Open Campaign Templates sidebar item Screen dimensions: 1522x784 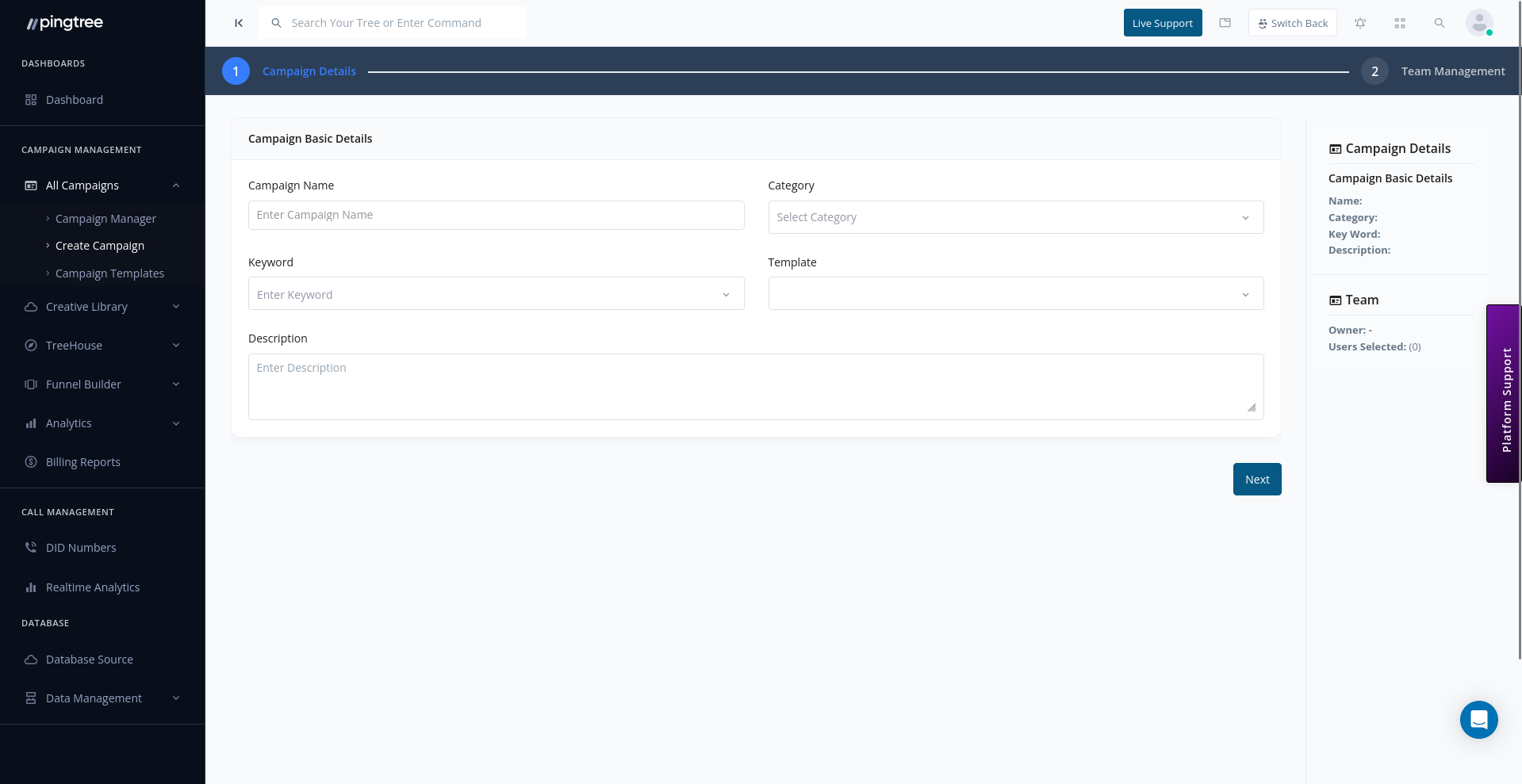pyautogui.click(x=109, y=273)
